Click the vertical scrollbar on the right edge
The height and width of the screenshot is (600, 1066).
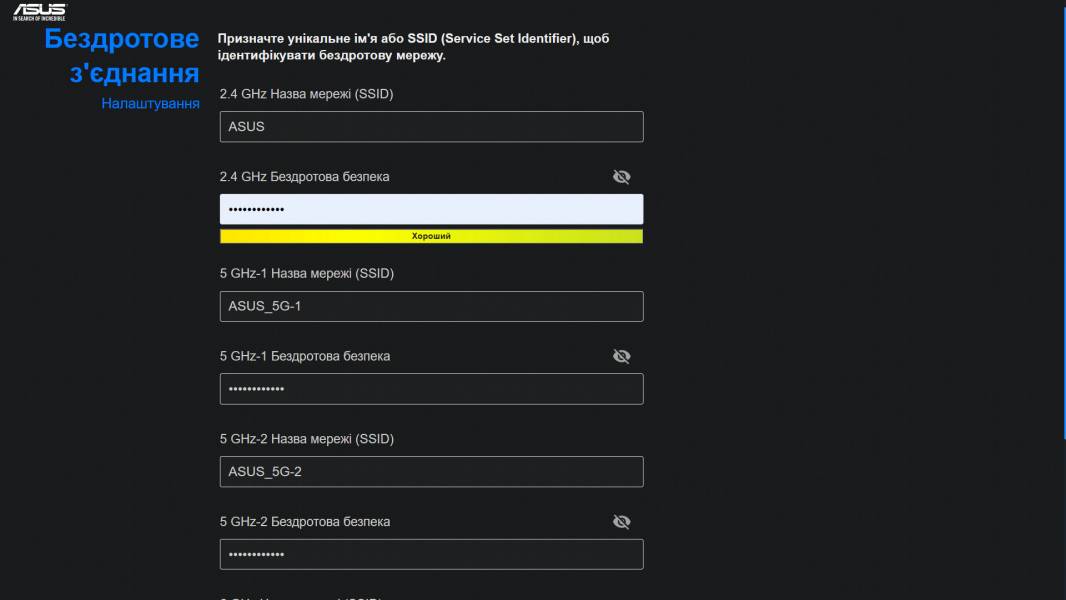[1063, 220]
